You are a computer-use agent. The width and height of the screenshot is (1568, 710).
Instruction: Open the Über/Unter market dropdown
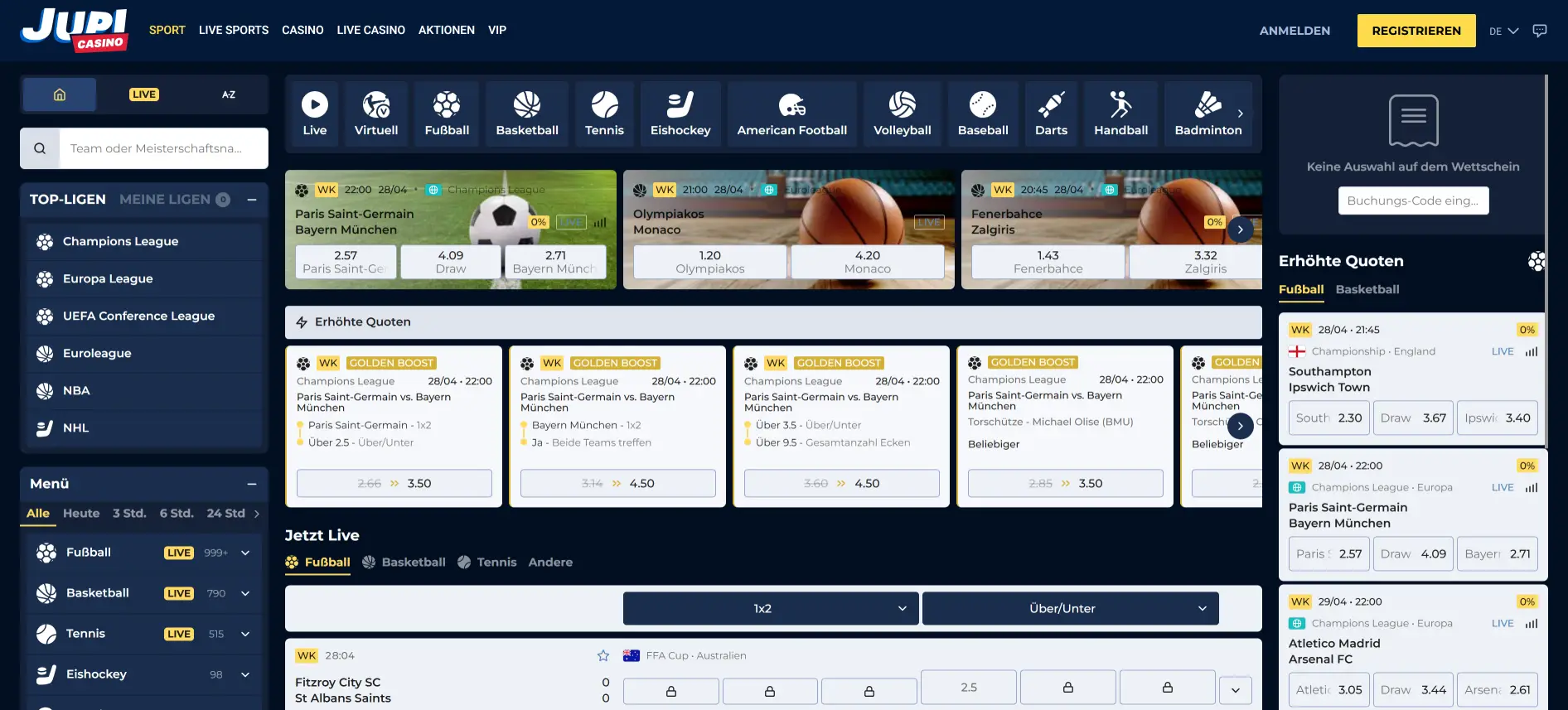coord(1071,608)
